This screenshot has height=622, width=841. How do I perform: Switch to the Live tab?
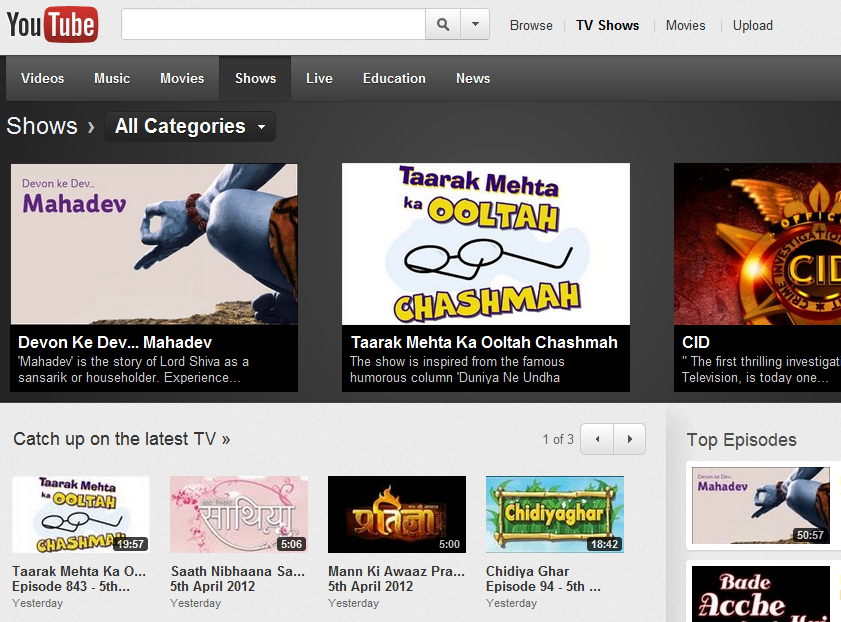click(319, 78)
